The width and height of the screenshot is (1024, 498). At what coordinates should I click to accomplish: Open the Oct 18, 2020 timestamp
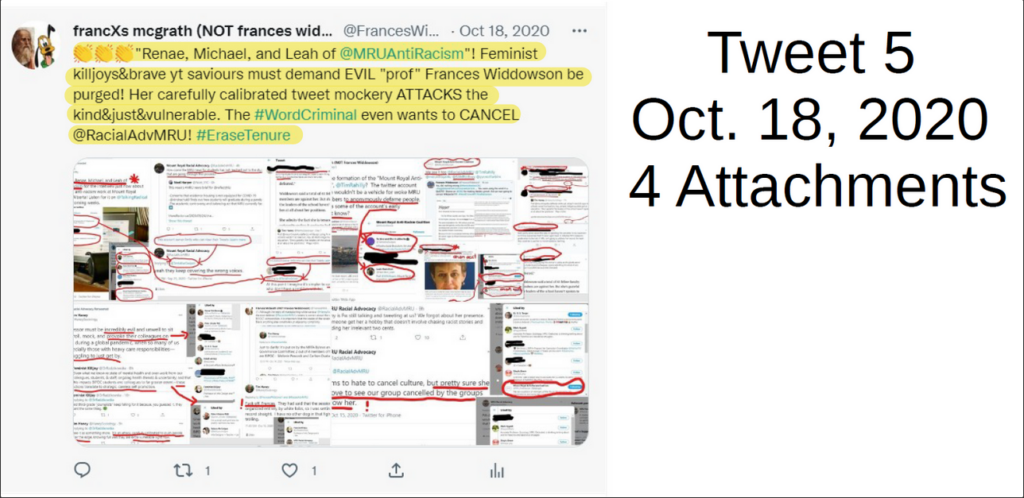point(504,31)
